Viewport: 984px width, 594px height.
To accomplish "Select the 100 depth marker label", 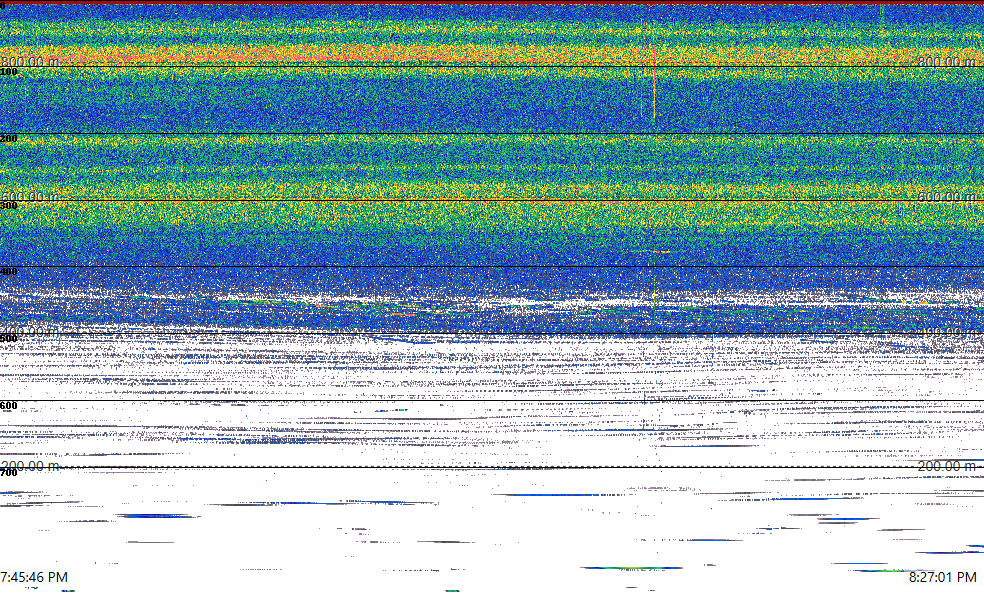I will [x=9, y=72].
